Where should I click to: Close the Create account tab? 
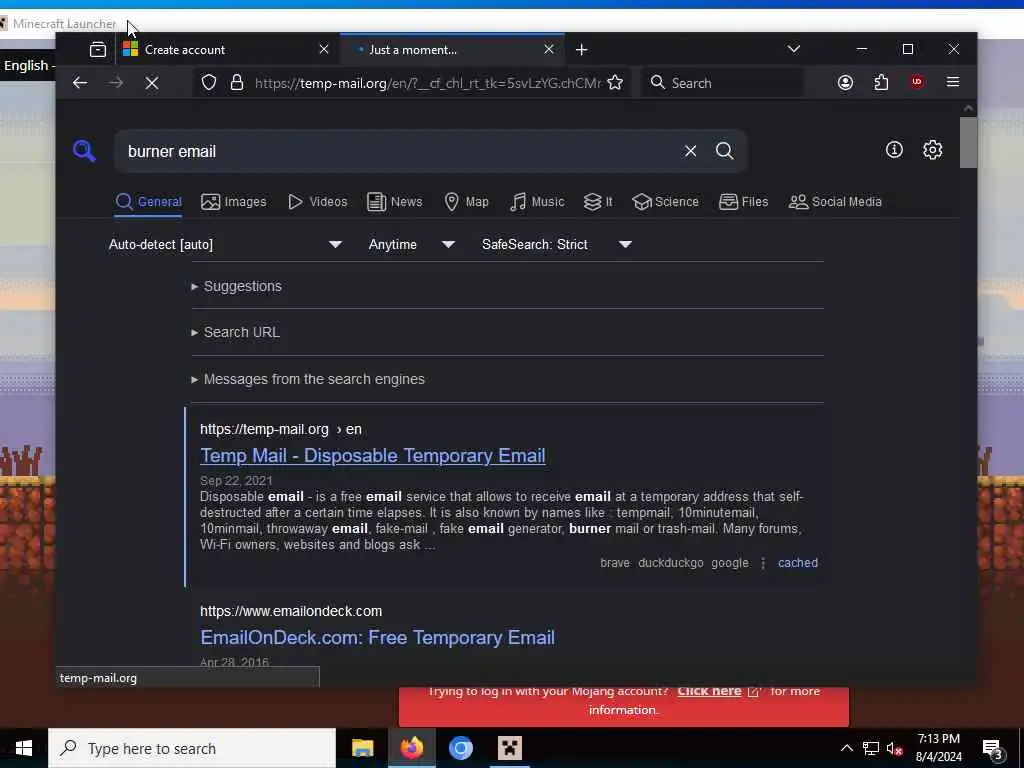[324, 50]
